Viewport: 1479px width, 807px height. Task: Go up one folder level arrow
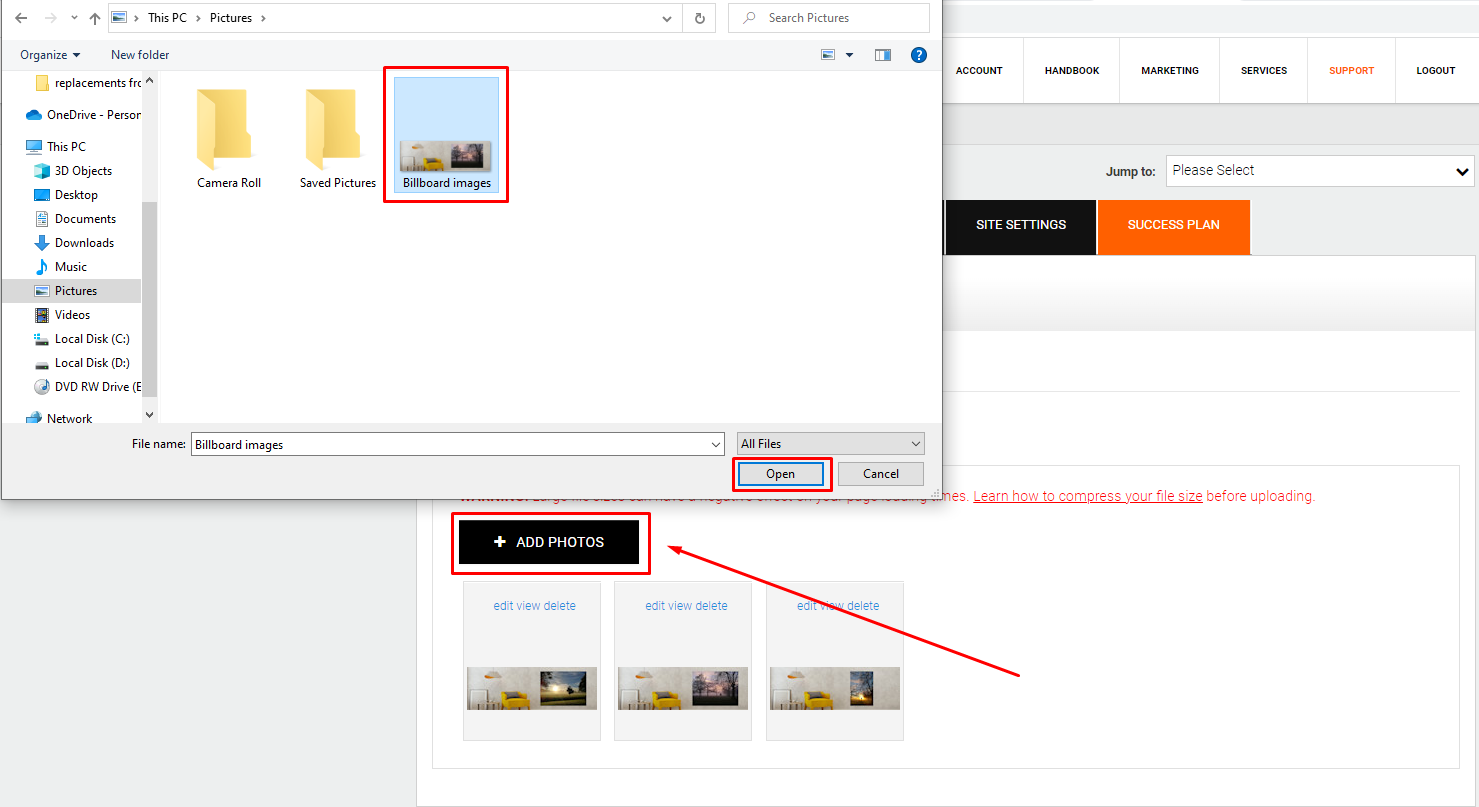[x=95, y=18]
